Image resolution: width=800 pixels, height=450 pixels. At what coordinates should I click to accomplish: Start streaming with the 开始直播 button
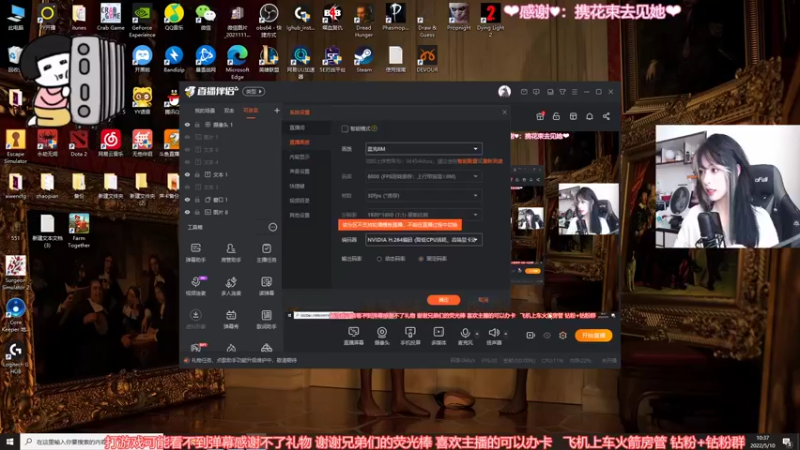click(593, 335)
